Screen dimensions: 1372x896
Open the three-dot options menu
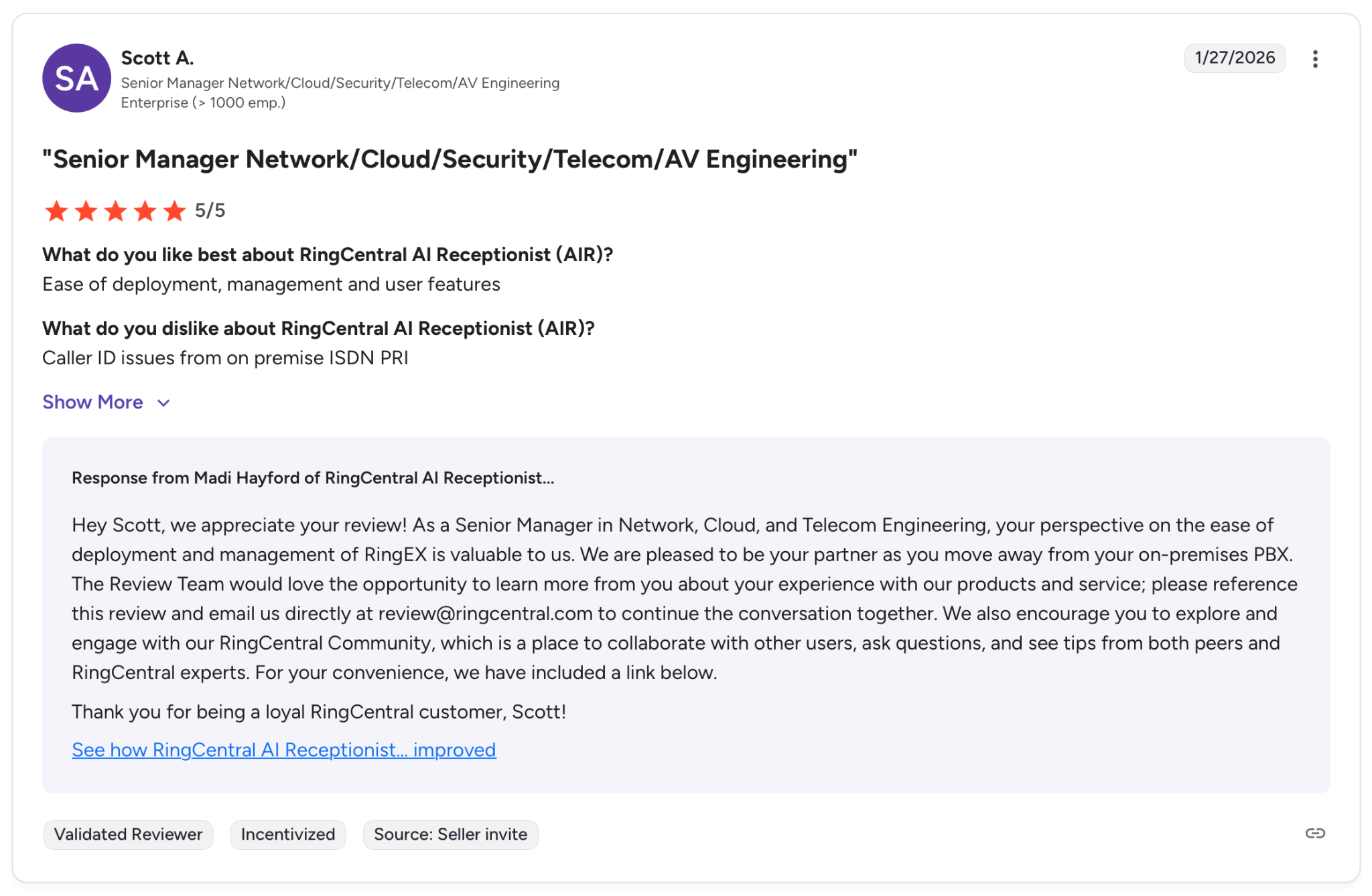(x=1315, y=59)
